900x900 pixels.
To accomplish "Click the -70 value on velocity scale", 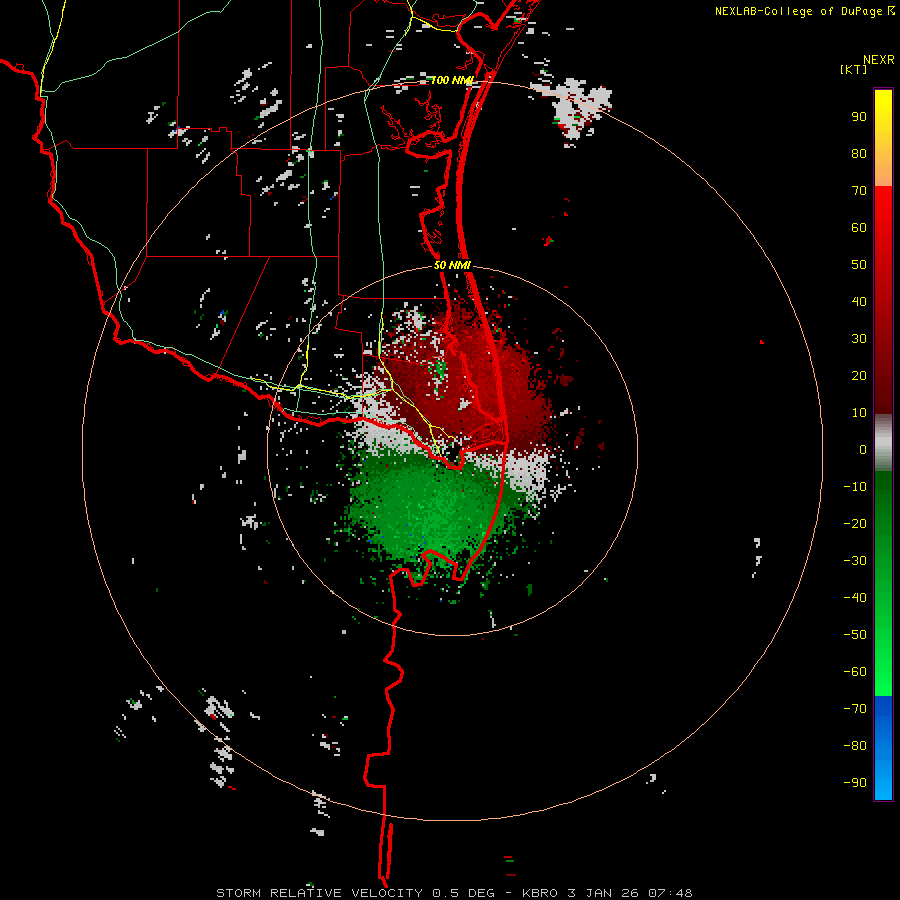I will point(855,709).
